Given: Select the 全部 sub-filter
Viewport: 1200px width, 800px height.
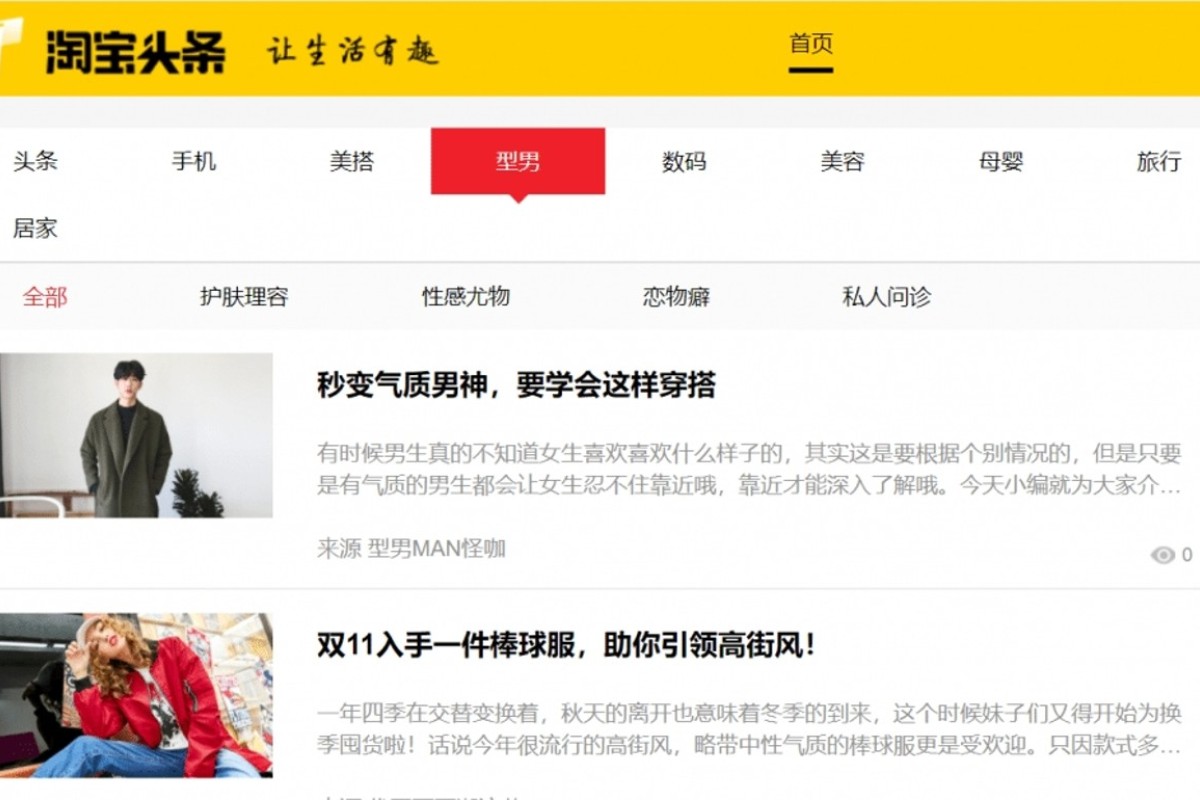Looking at the screenshot, I should point(45,297).
